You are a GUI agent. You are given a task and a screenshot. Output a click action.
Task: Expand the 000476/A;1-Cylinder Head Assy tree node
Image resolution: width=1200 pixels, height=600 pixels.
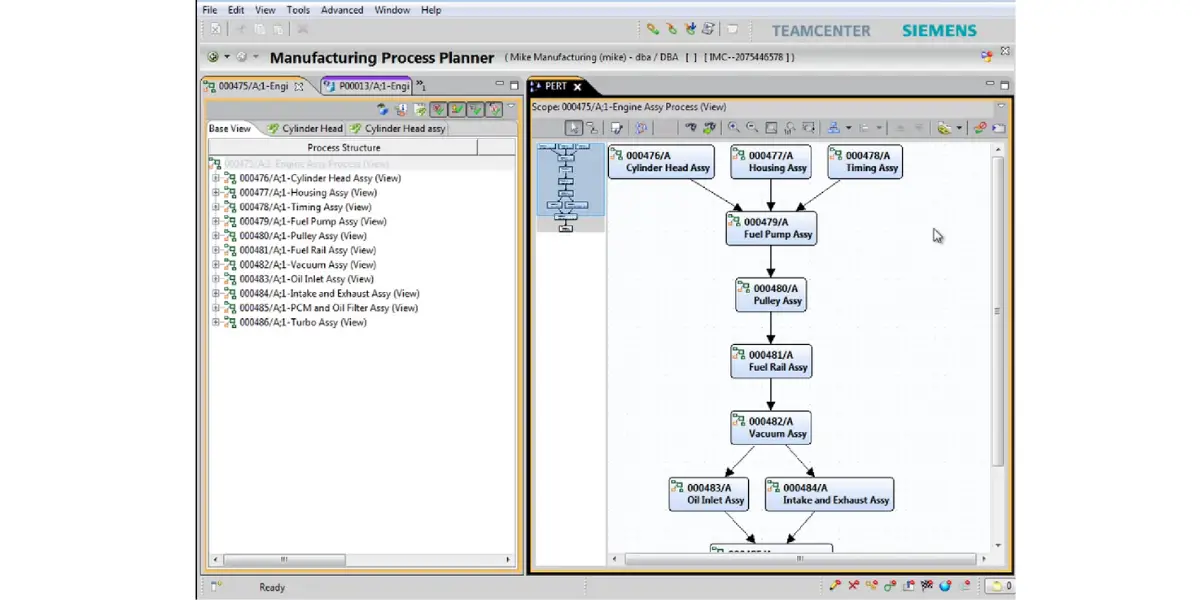(215, 179)
